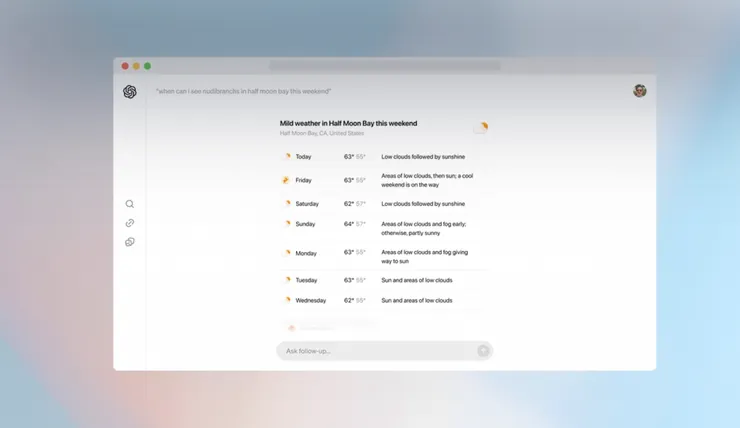Close the window with the red button
This screenshot has height=428, width=740.
[x=125, y=66]
